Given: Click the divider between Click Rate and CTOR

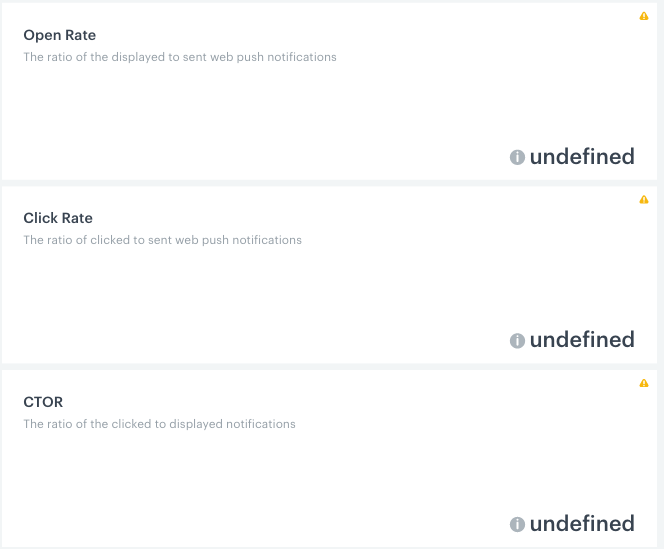Looking at the screenshot, I should 330,366.
